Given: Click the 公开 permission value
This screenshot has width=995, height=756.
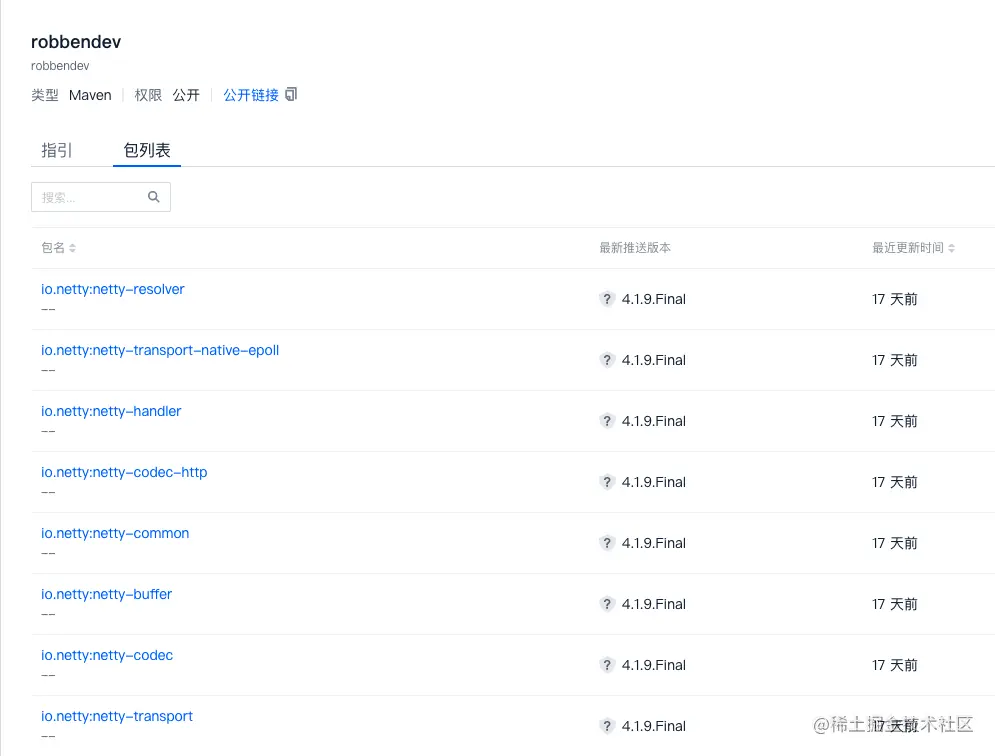Looking at the screenshot, I should coord(186,95).
